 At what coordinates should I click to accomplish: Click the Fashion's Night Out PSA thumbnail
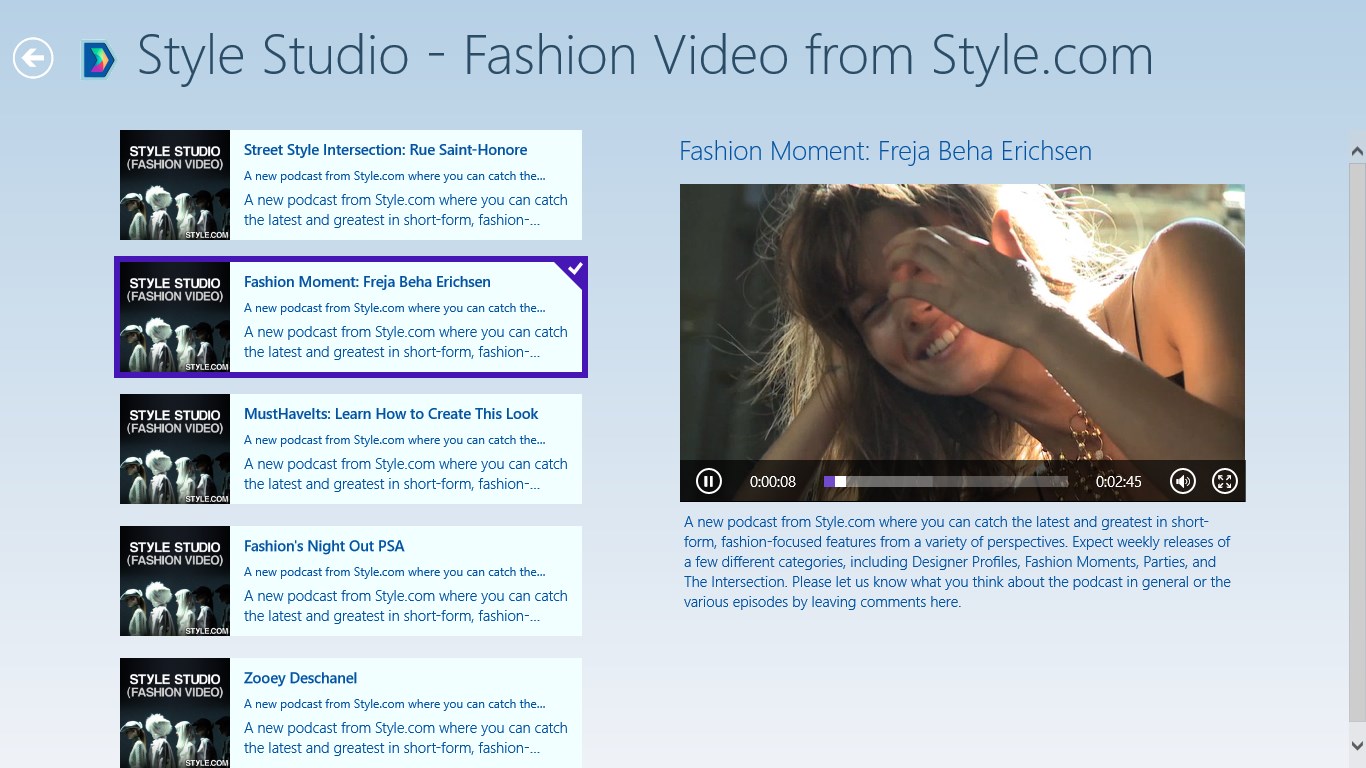tap(175, 581)
